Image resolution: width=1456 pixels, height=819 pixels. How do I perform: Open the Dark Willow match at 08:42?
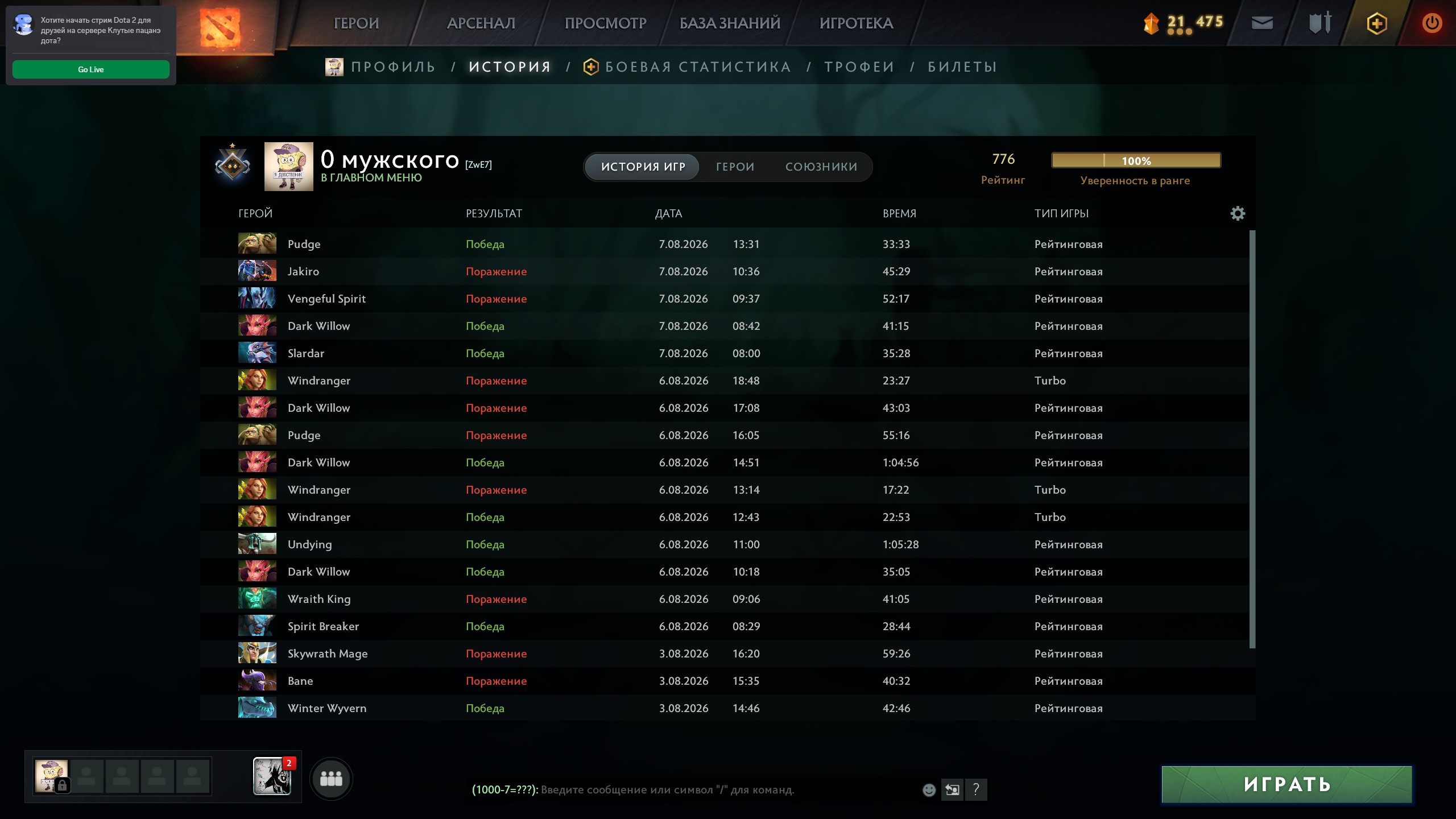[x=725, y=326]
